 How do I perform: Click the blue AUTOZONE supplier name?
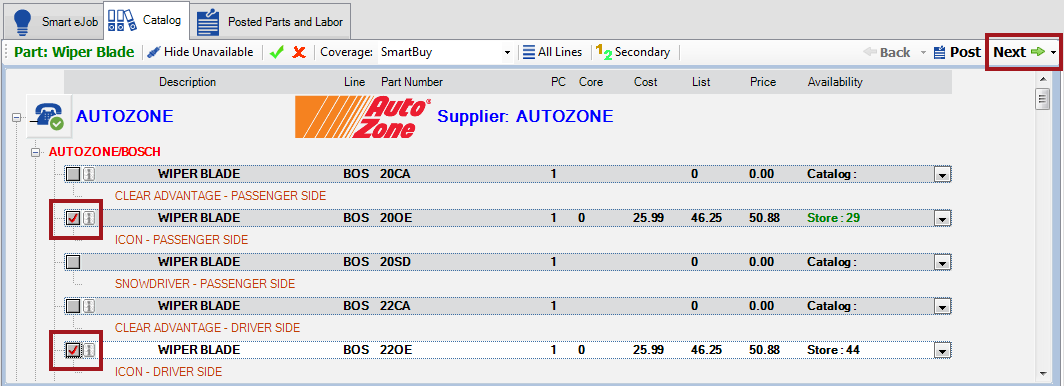[x=125, y=117]
